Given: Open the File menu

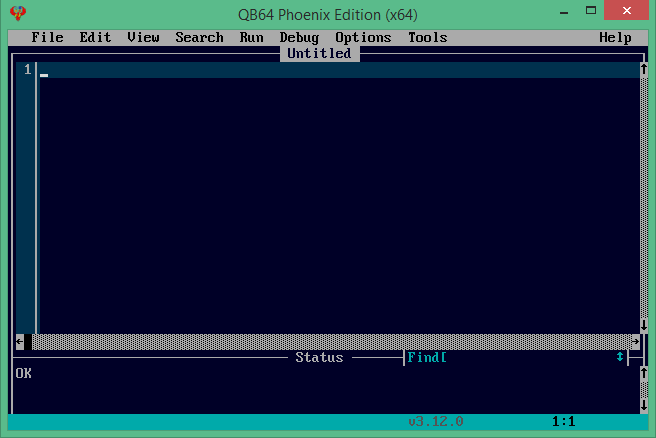Looking at the screenshot, I should 47,37.
